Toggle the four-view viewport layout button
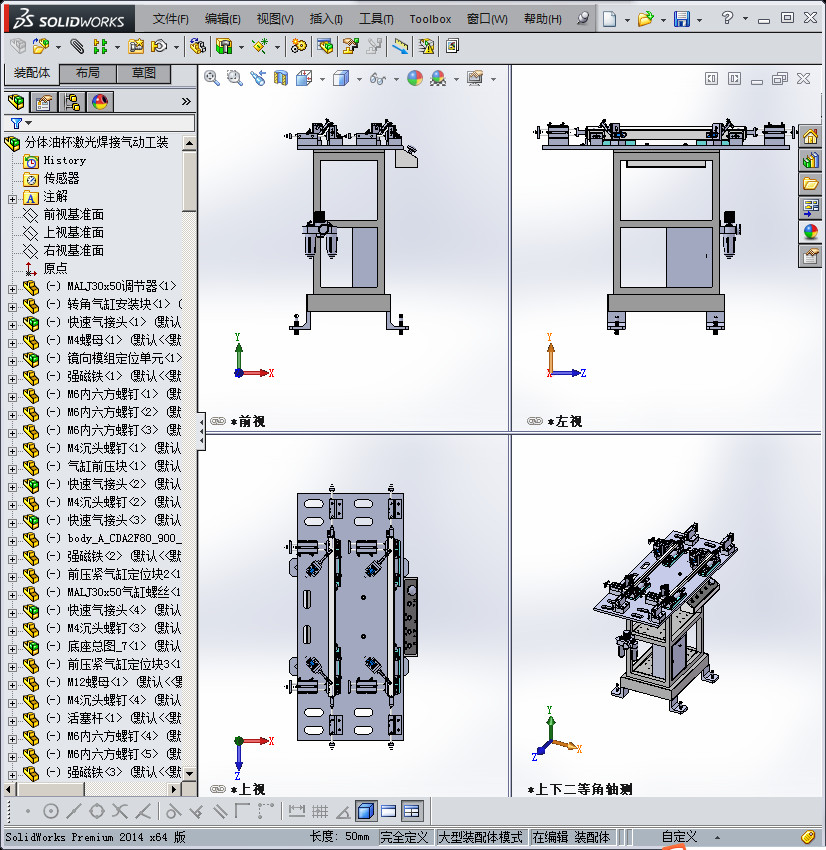 coord(412,811)
